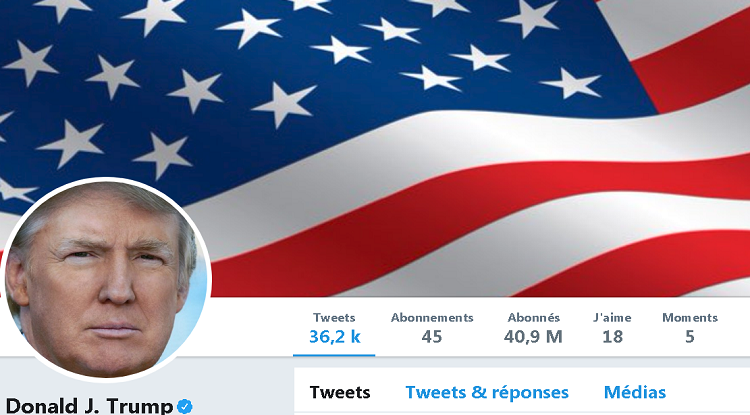Open the Donald J. Trump profile name
The image size is (750, 415).
(x=89, y=405)
